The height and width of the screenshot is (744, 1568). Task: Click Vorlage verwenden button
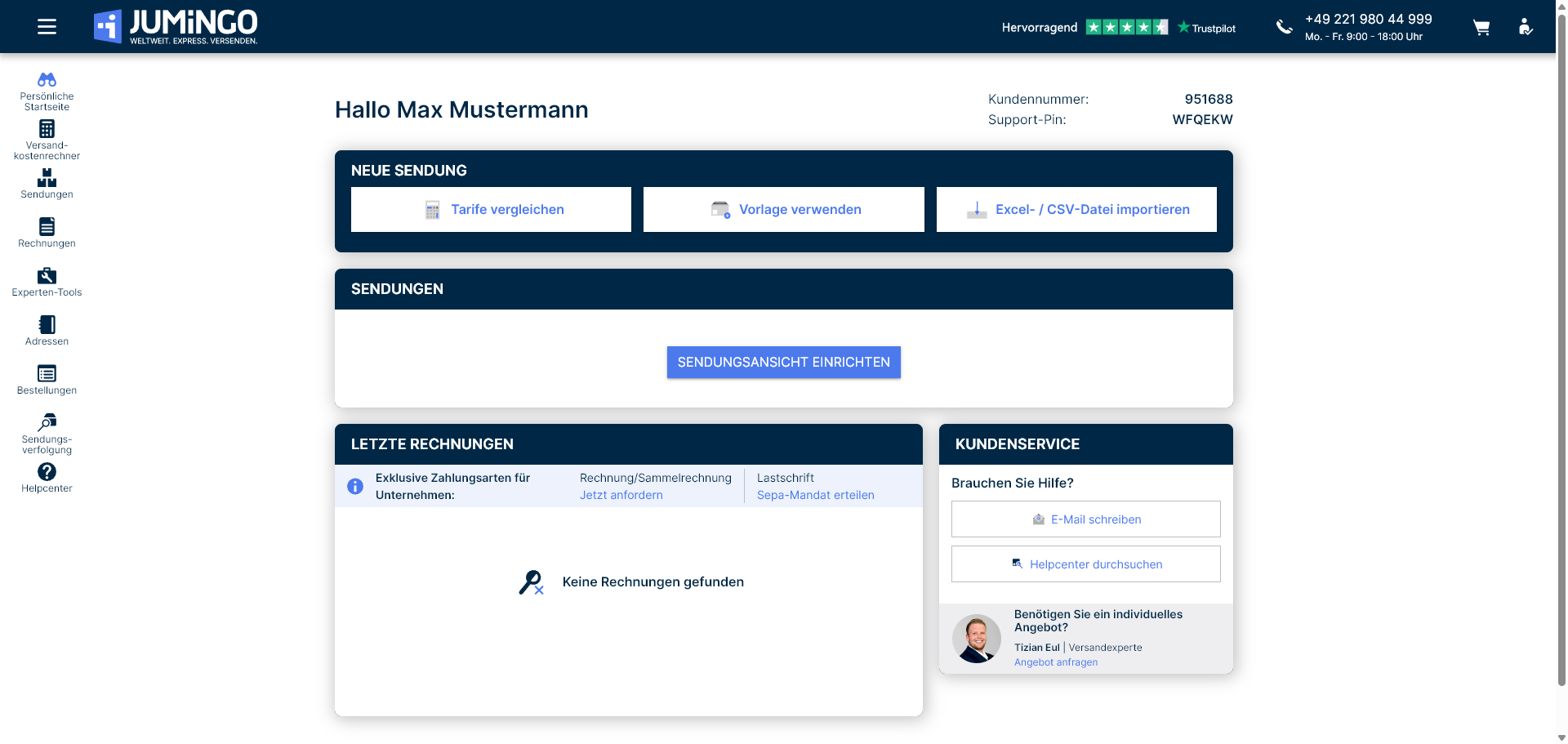(x=783, y=210)
